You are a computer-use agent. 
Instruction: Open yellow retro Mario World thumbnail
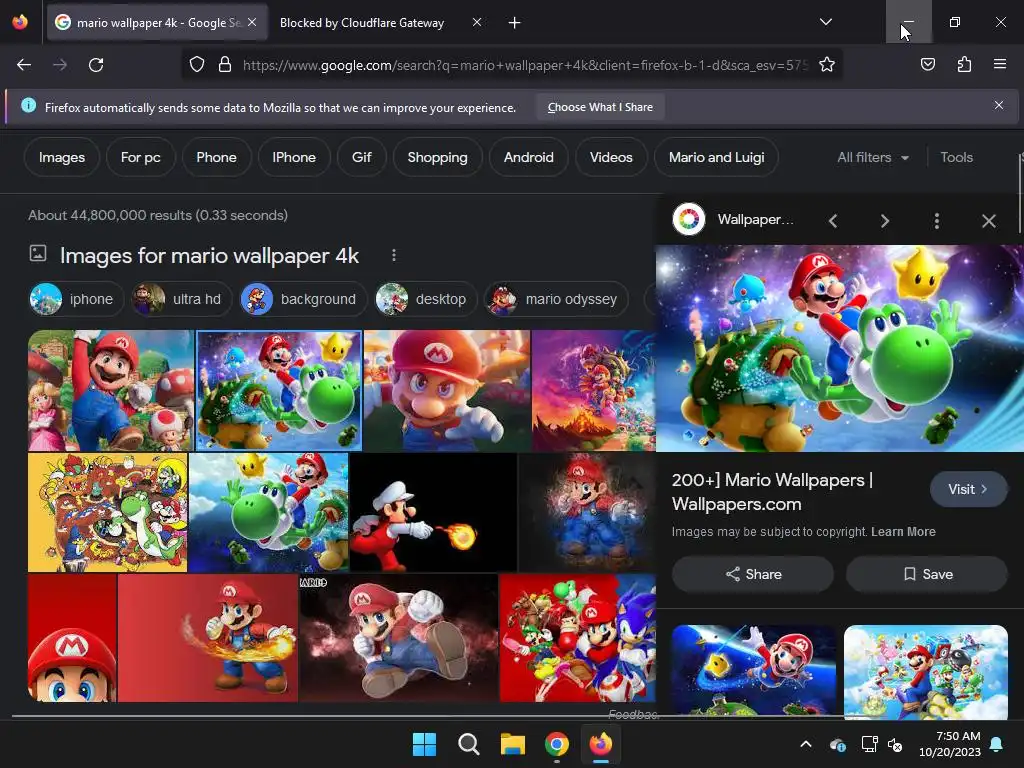click(x=108, y=513)
